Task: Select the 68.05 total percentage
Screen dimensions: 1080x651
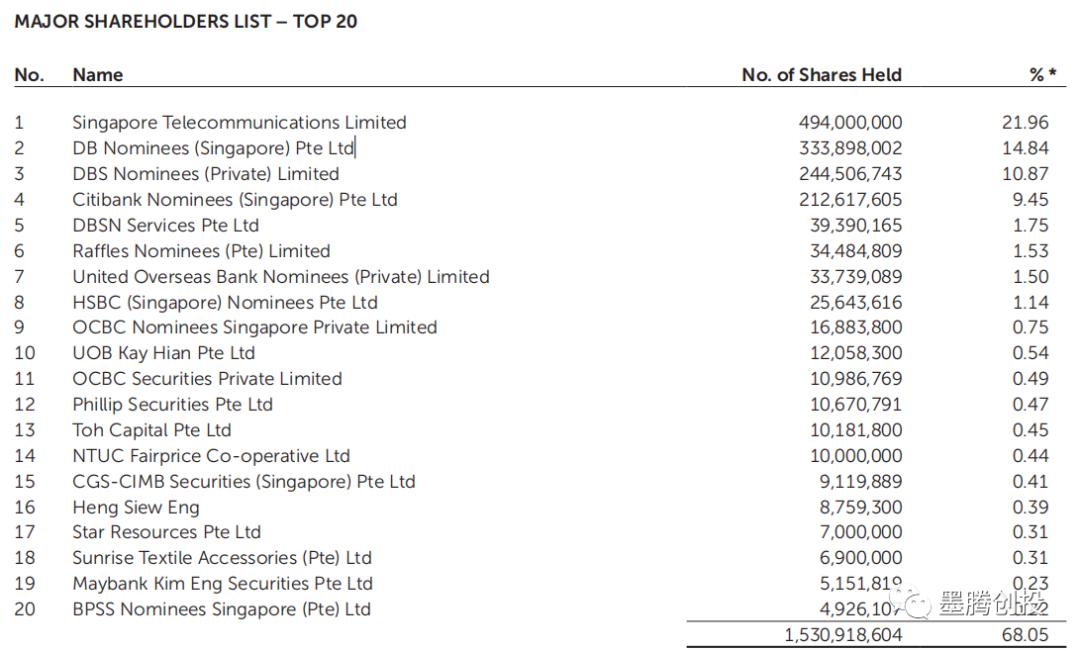Action: 1025,635
